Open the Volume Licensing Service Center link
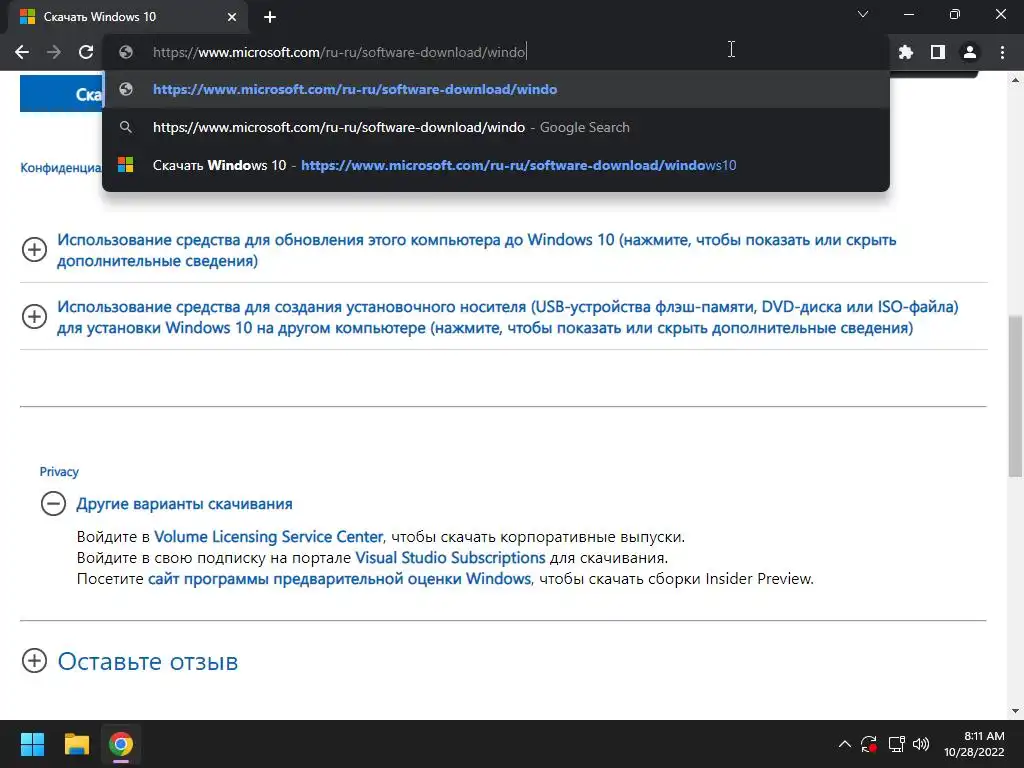This screenshot has height=768, width=1024. pos(268,537)
